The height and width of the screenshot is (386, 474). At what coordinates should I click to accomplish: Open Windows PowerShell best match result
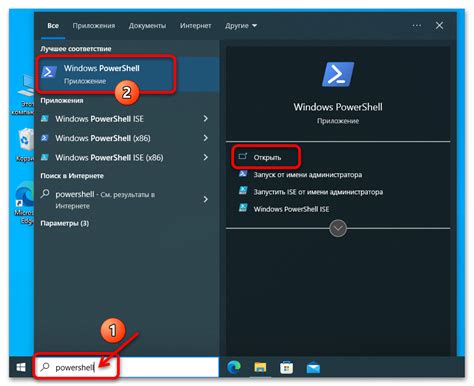point(127,74)
